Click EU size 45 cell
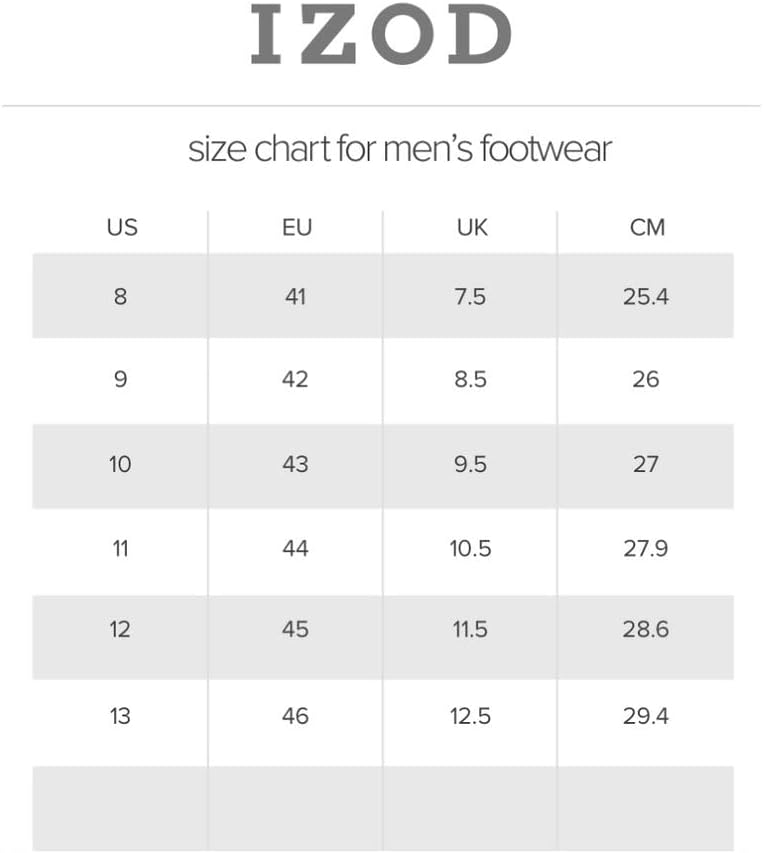This screenshot has width=763, height=853. [x=295, y=629]
